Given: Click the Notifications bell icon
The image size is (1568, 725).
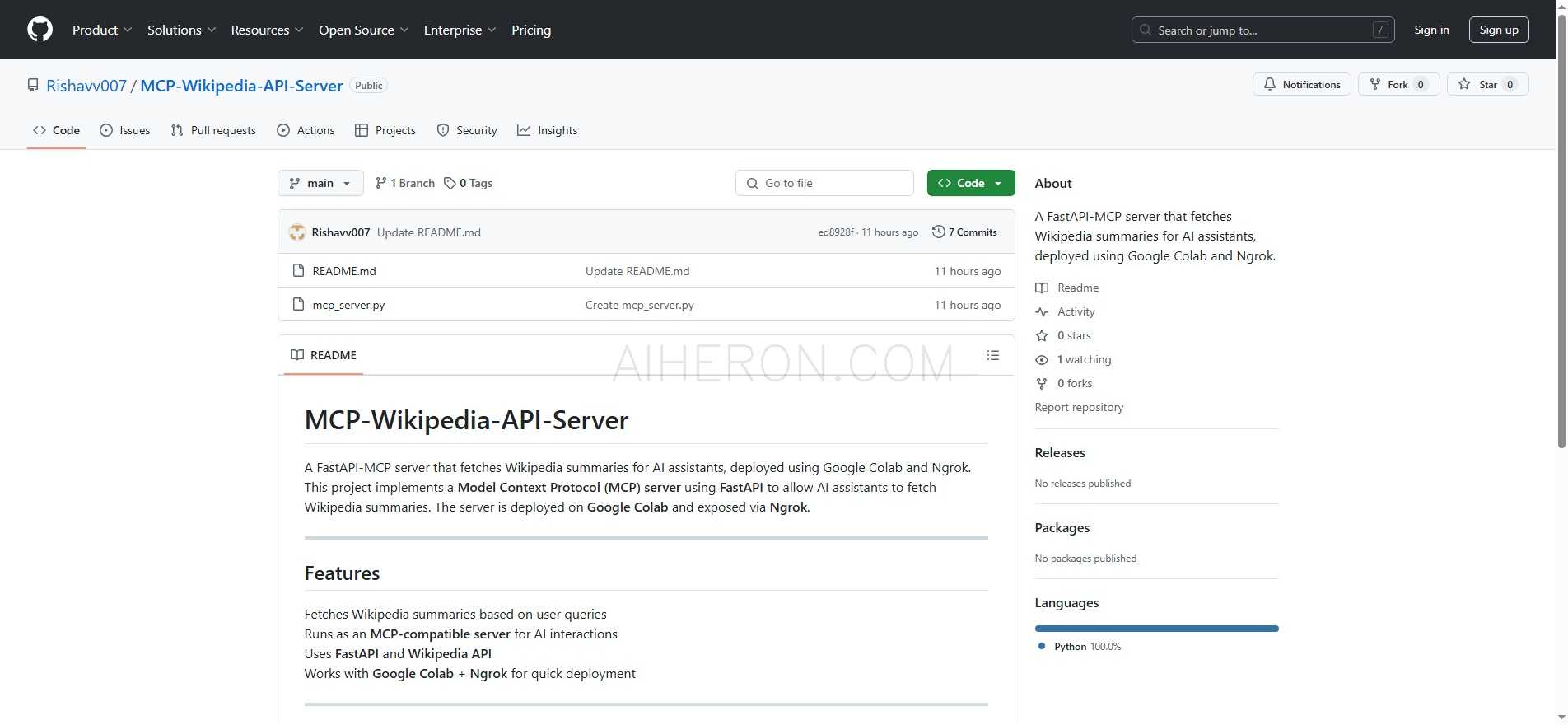Looking at the screenshot, I should click(1270, 84).
